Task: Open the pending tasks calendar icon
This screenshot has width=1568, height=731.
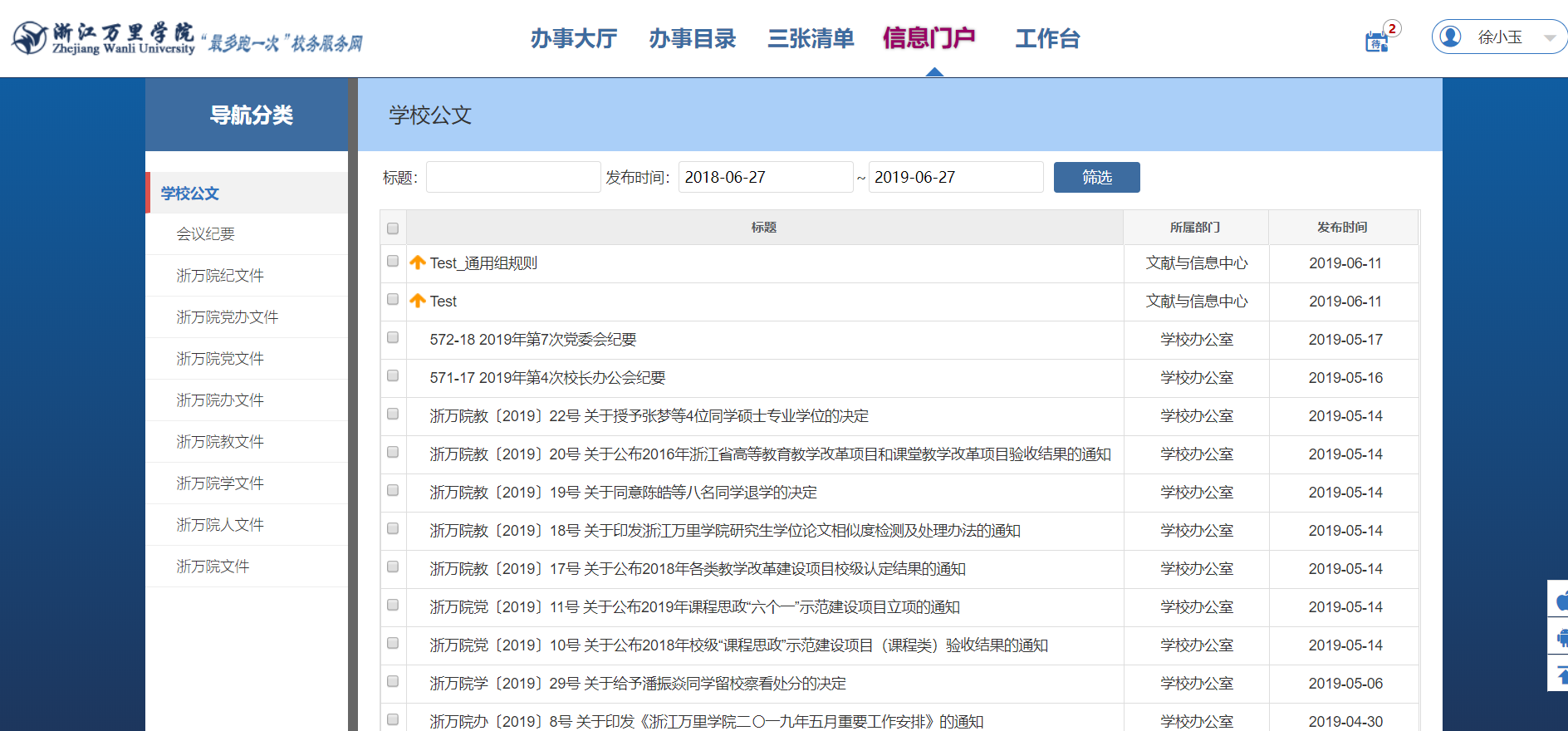Action: click(1376, 41)
